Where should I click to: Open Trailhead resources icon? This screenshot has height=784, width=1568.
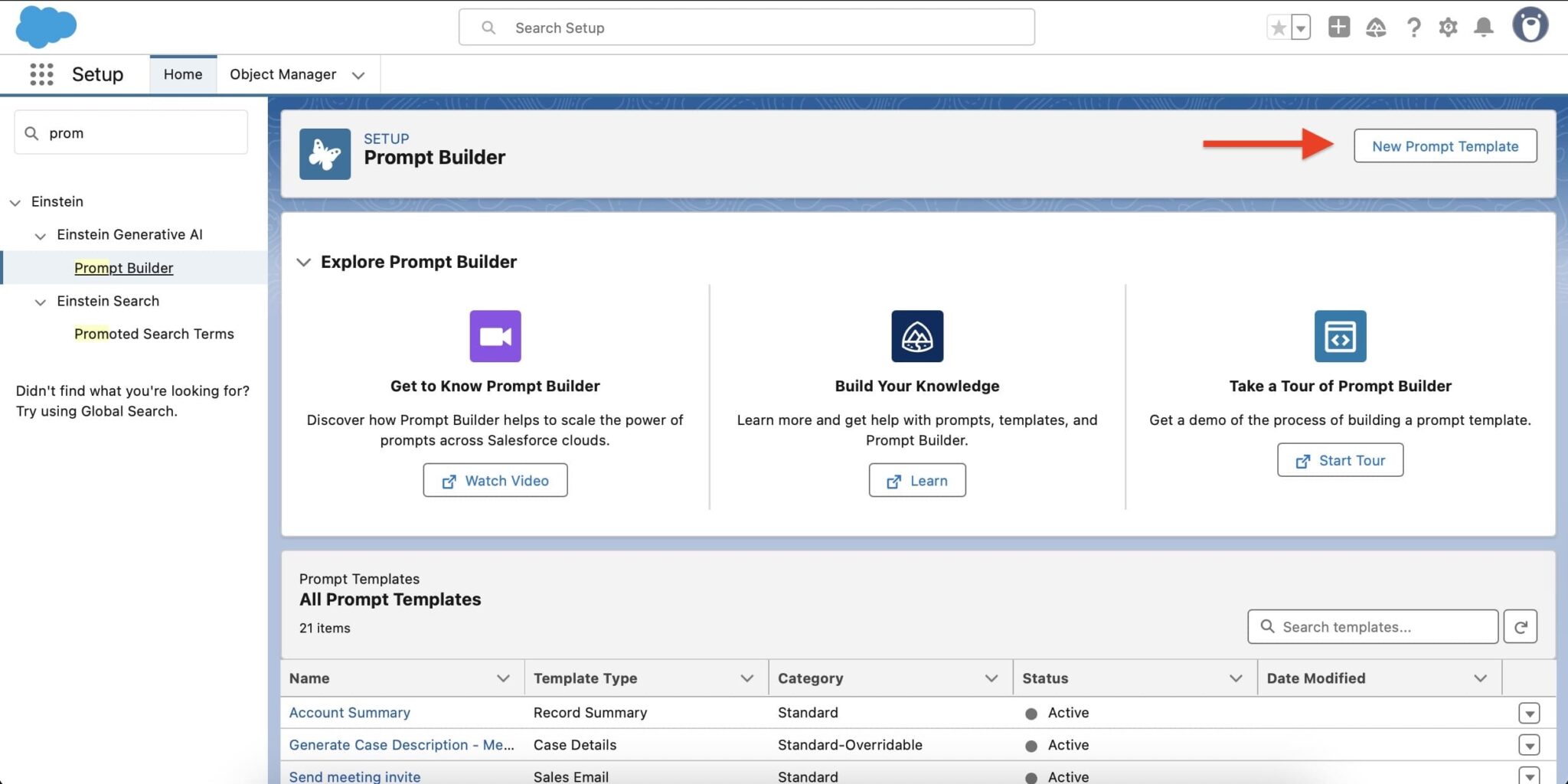1375,27
